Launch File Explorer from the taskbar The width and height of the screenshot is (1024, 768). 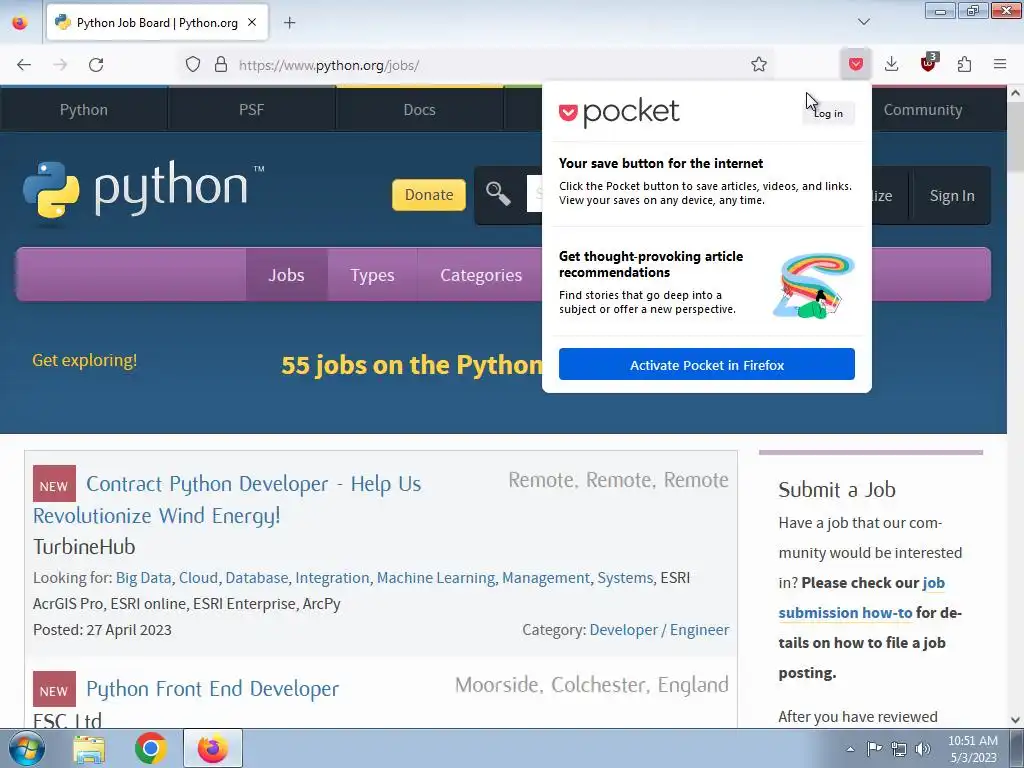click(89, 748)
